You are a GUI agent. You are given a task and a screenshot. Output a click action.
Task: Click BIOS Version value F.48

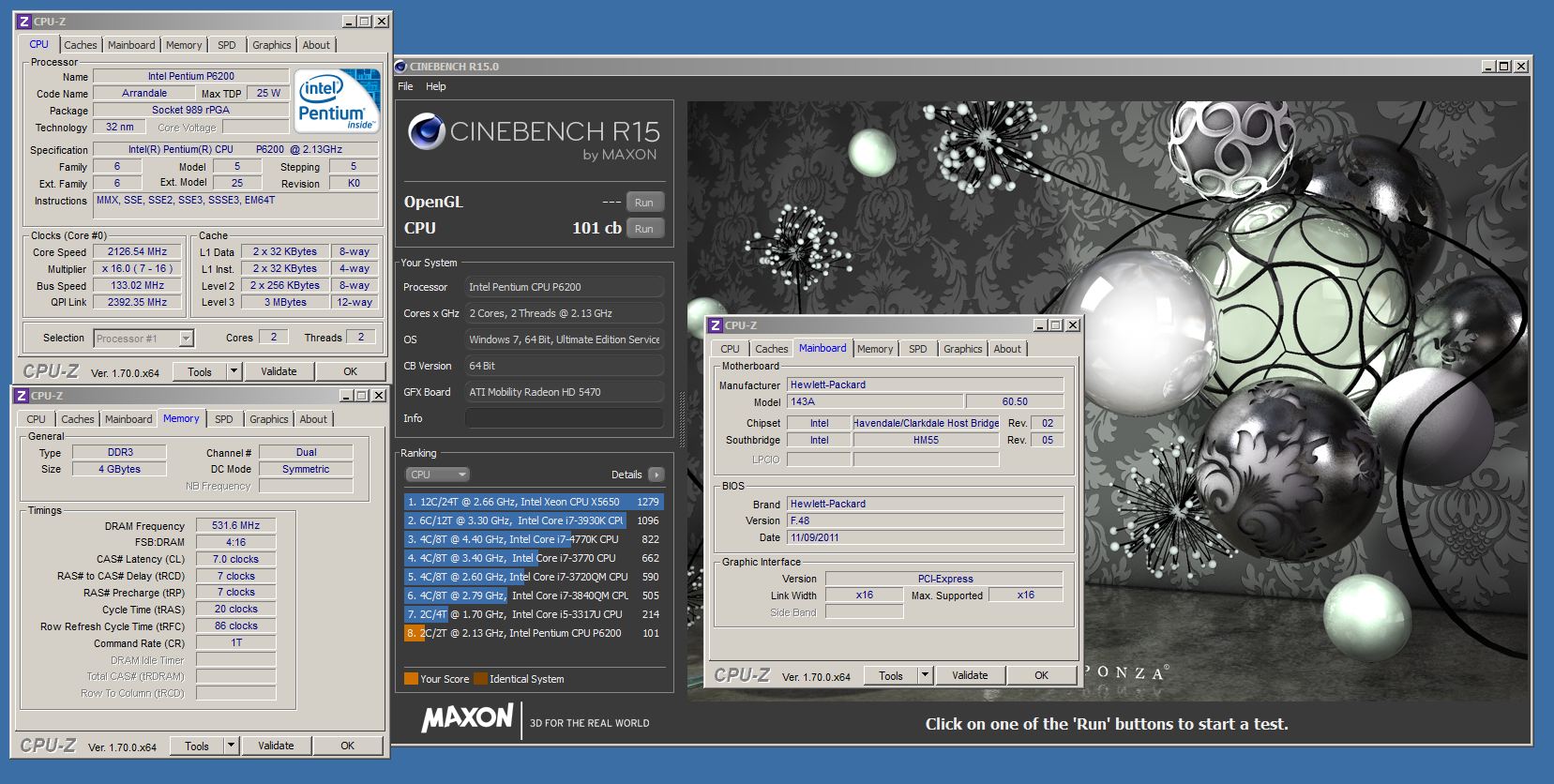click(x=926, y=520)
